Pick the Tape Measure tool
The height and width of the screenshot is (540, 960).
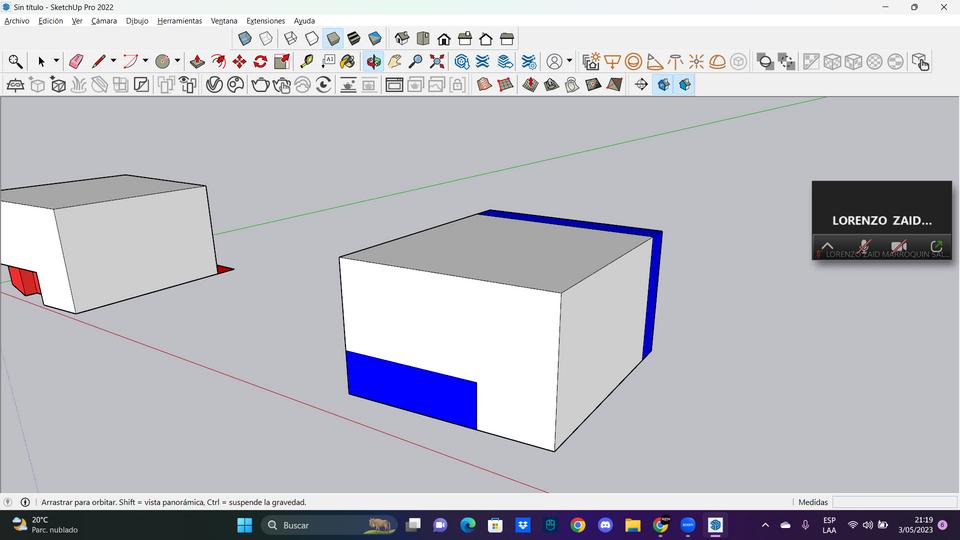click(x=306, y=61)
